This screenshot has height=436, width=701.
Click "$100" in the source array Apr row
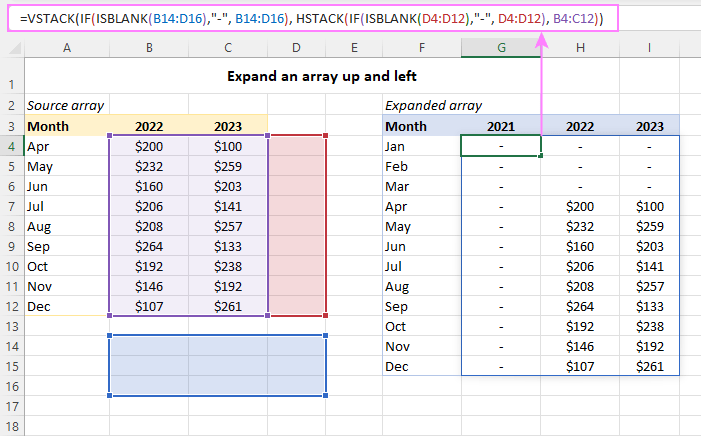(228, 147)
